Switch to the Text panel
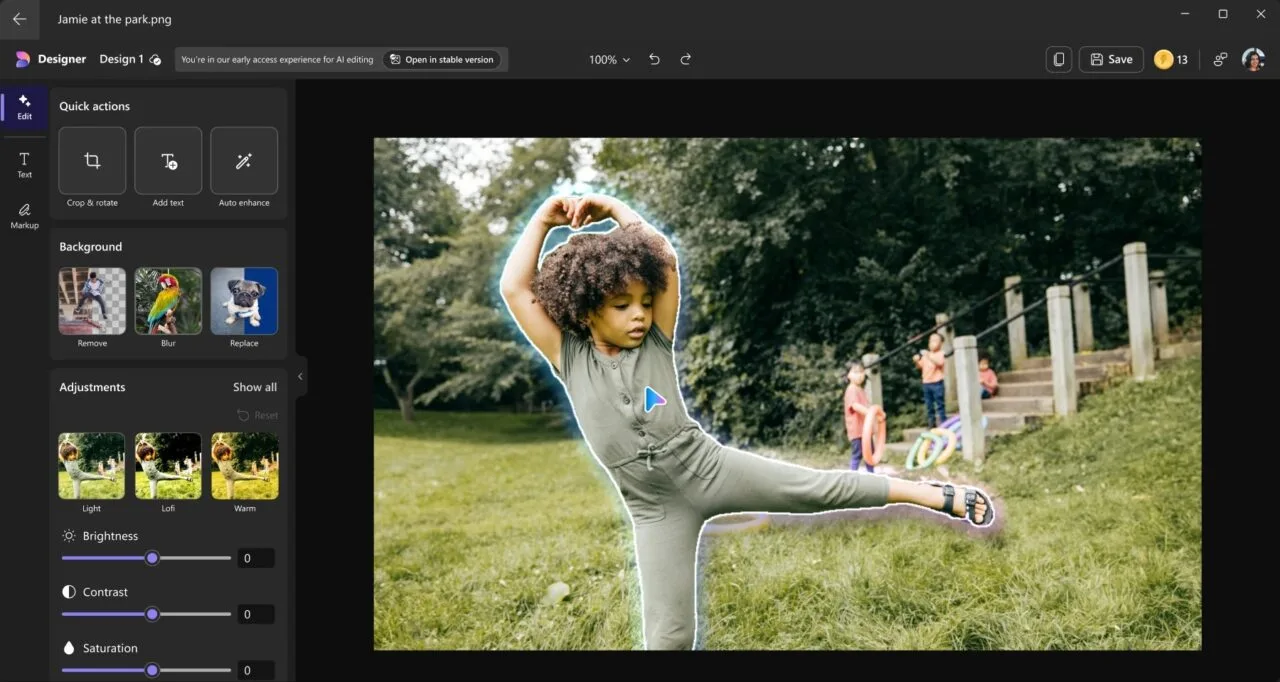 [x=23, y=164]
